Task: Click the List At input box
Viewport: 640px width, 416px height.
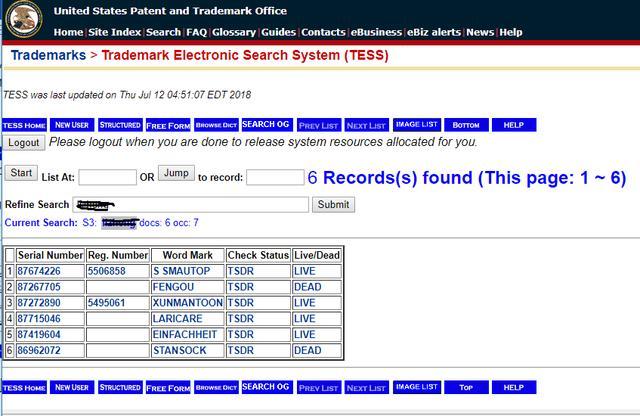Action: 107,177
